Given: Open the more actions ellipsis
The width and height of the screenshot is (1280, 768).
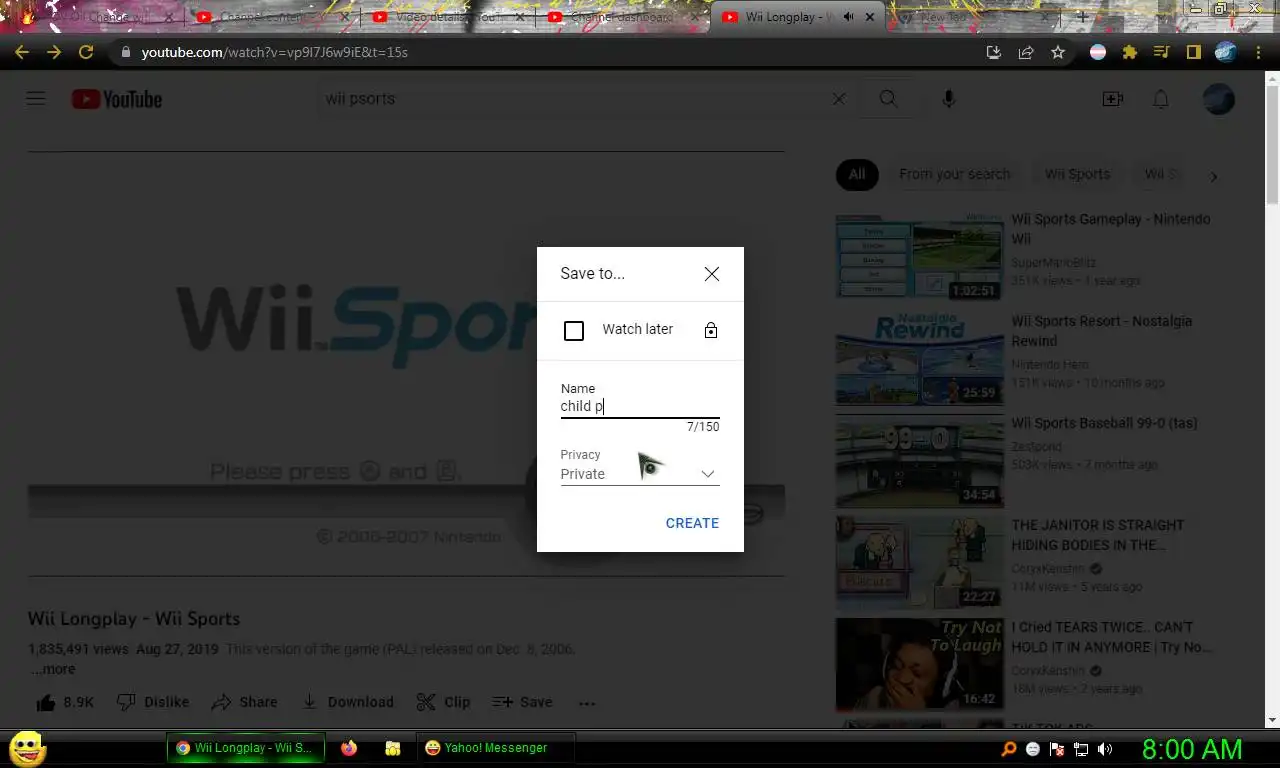Looking at the screenshot, I should (587, 703).
